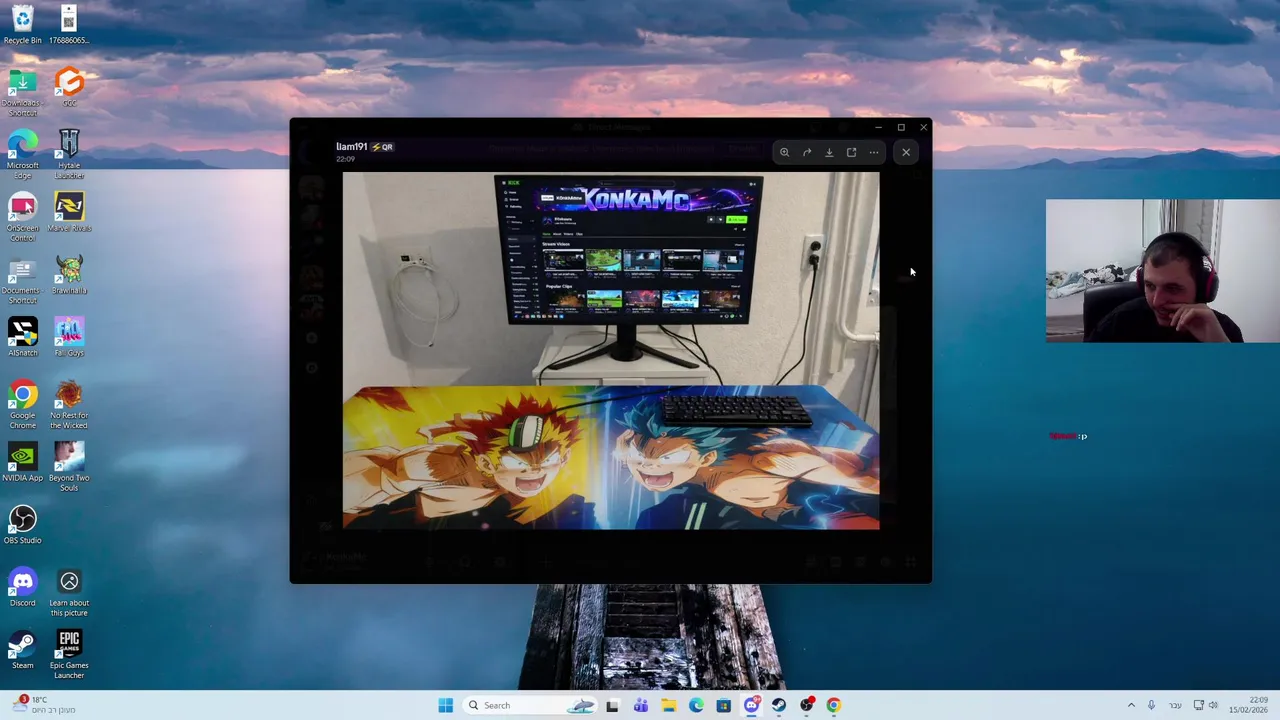Click the enlarged desk setup photo
Screen dimensions: 1280x720
(x=611, y=350)
